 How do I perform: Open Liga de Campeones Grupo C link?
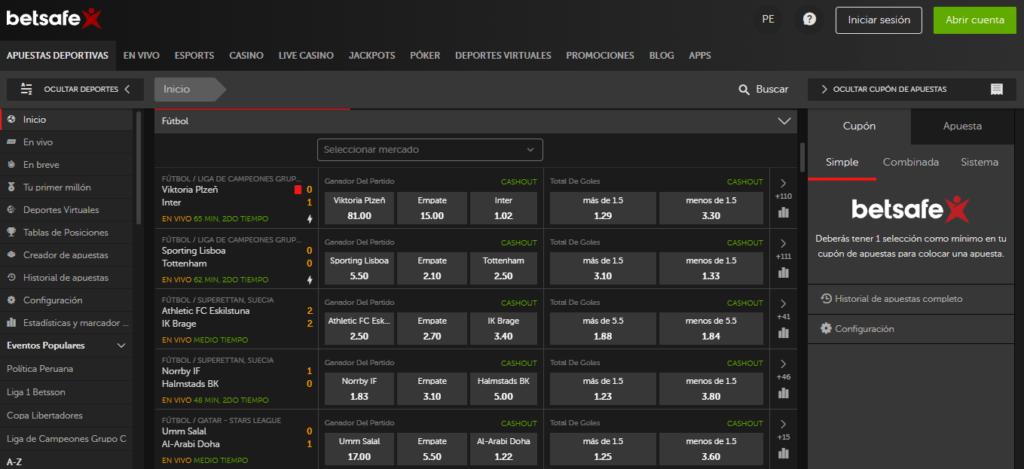tap(66, 439)
